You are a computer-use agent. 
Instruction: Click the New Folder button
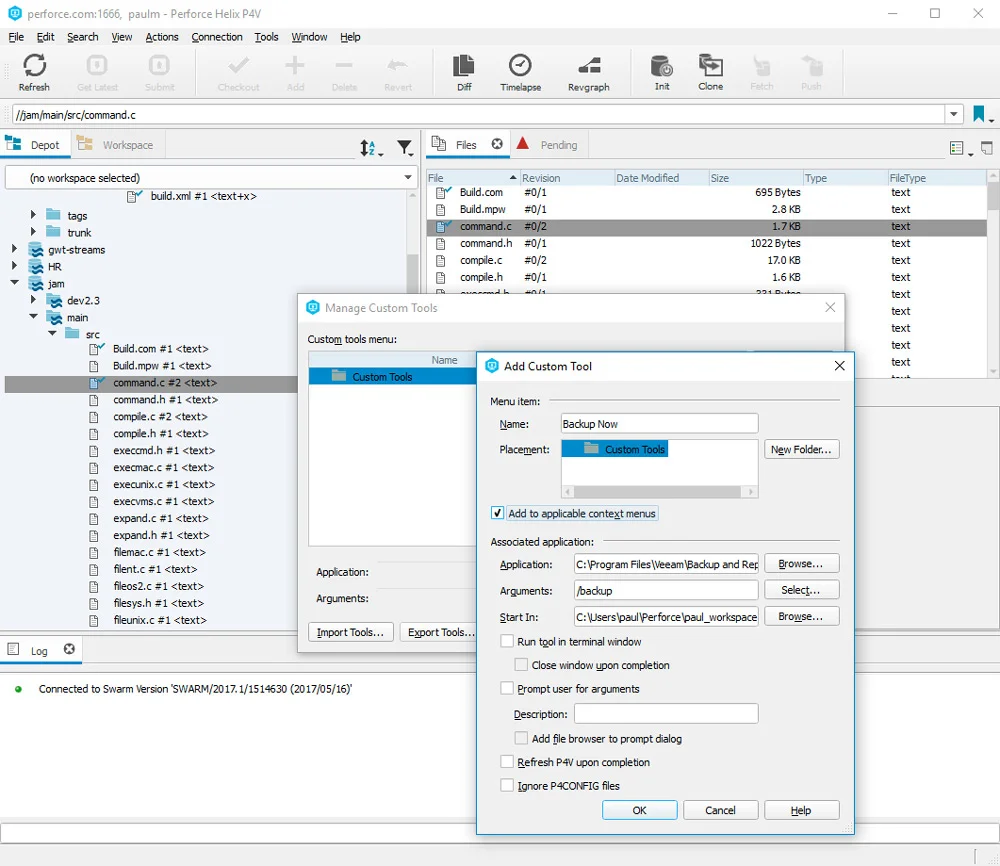(801, 449)
